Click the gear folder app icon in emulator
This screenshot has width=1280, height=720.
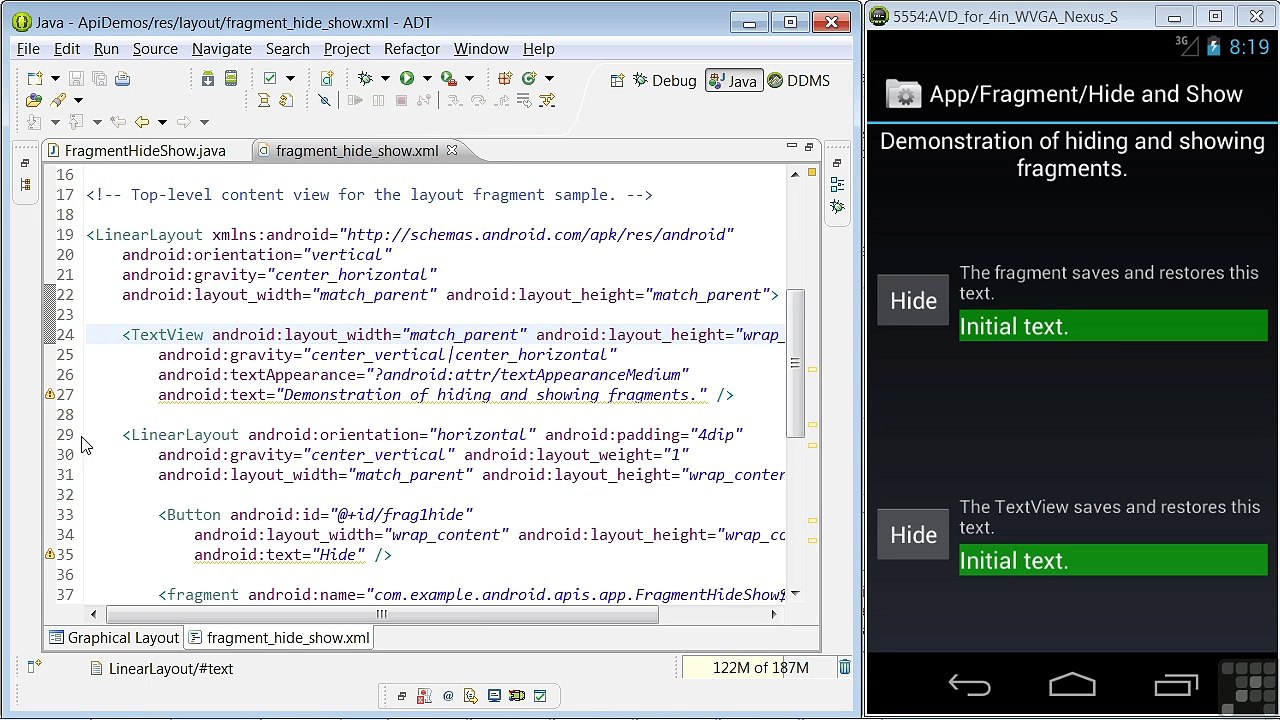pyautogui.click(x=903, y=94)
